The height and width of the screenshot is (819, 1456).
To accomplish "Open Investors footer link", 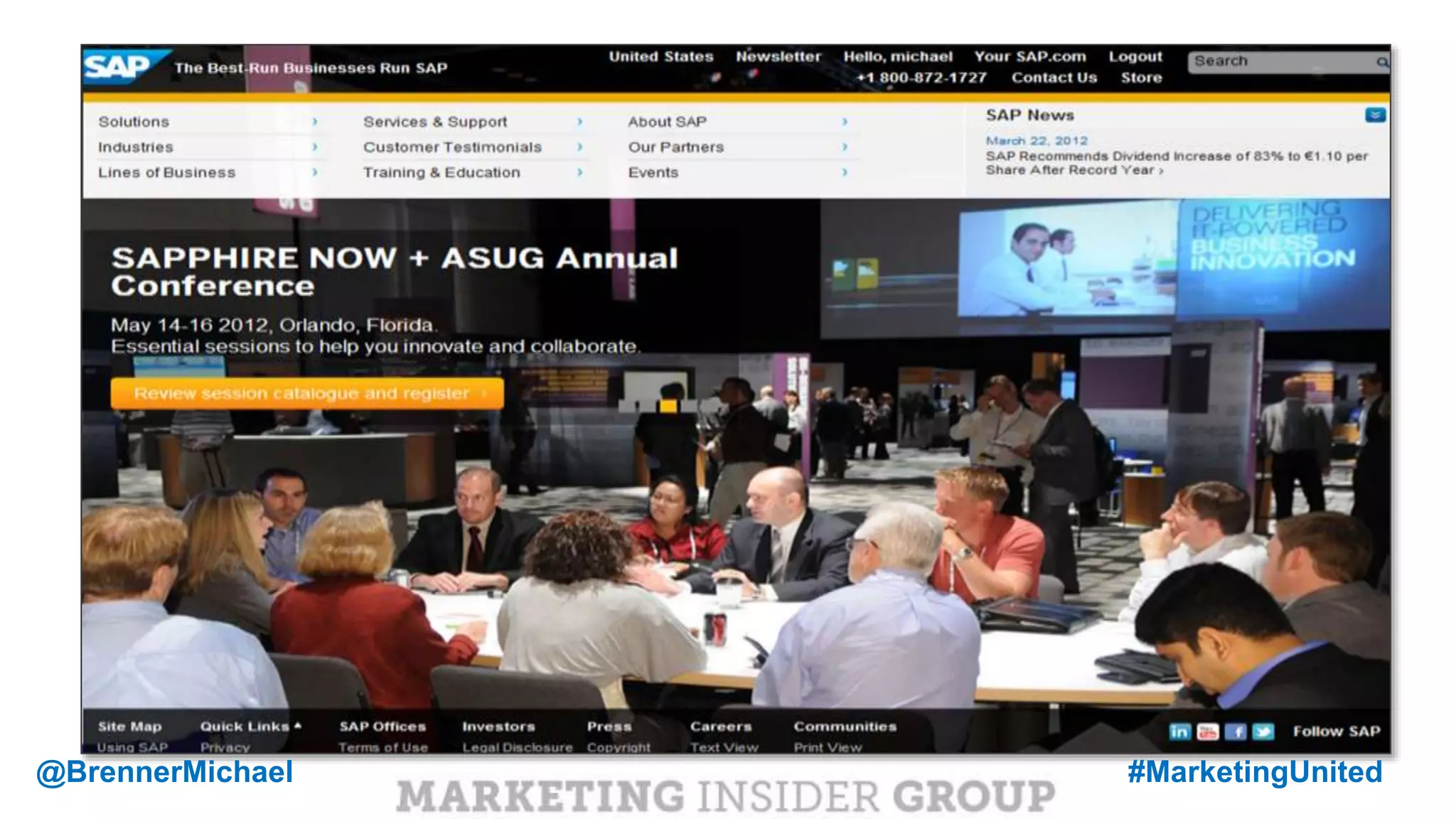I will point(498,727).
